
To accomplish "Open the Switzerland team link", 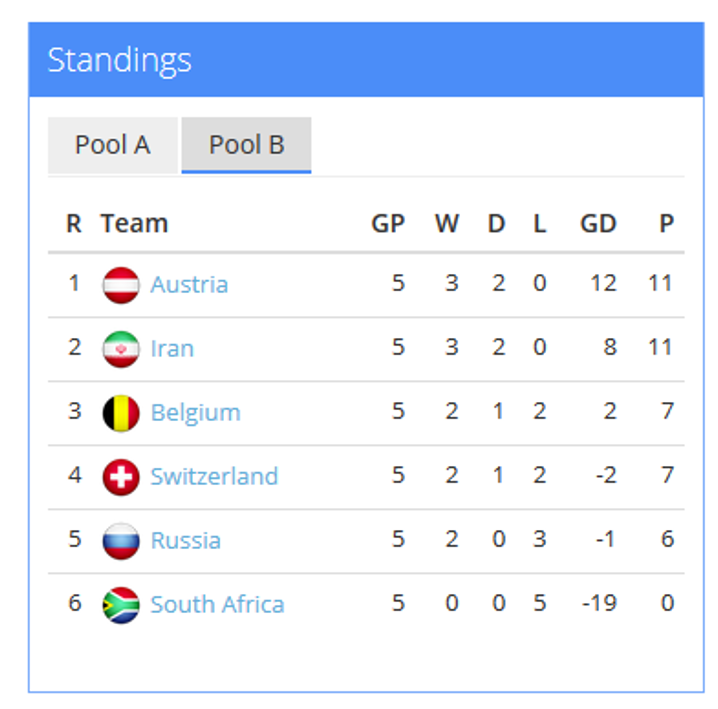I will (x=214, y=476).
